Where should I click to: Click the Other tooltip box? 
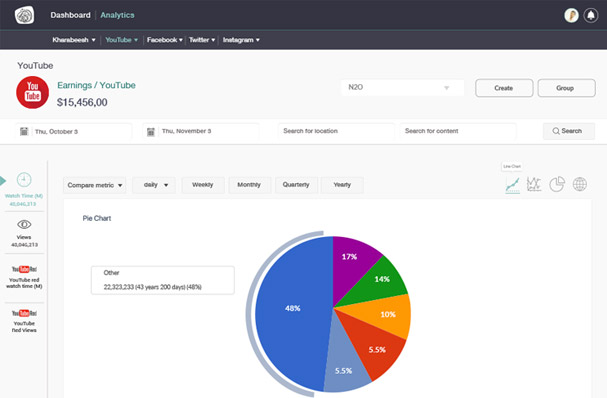click(163, 280)
